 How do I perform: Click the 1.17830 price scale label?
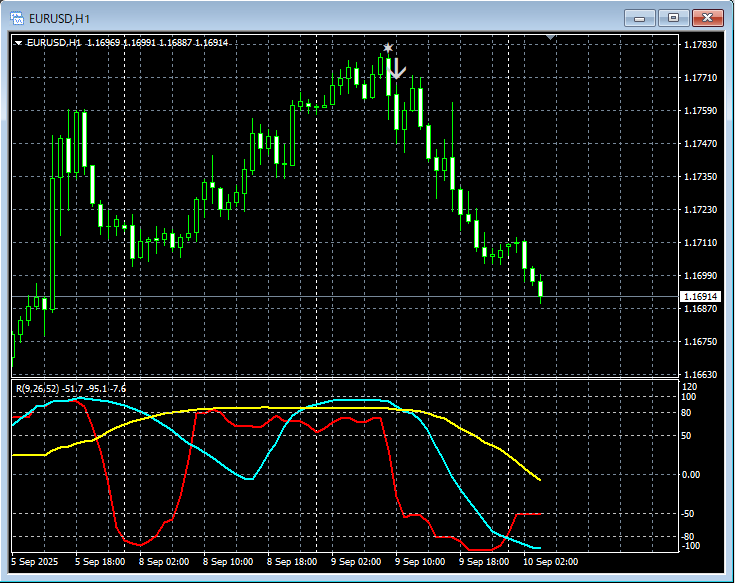pos(699,45)
